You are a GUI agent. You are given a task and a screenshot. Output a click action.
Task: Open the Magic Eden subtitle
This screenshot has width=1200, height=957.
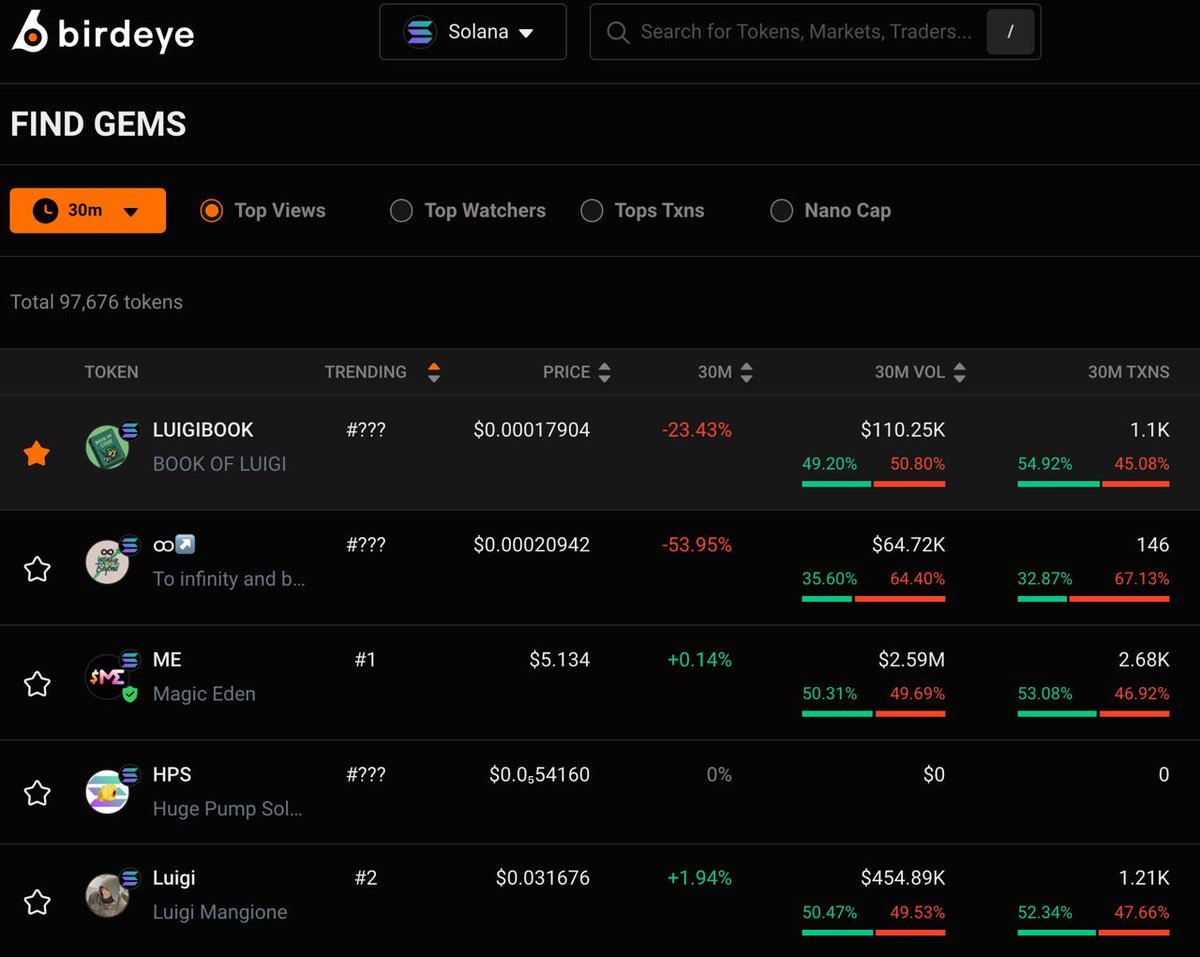point(204,694)
